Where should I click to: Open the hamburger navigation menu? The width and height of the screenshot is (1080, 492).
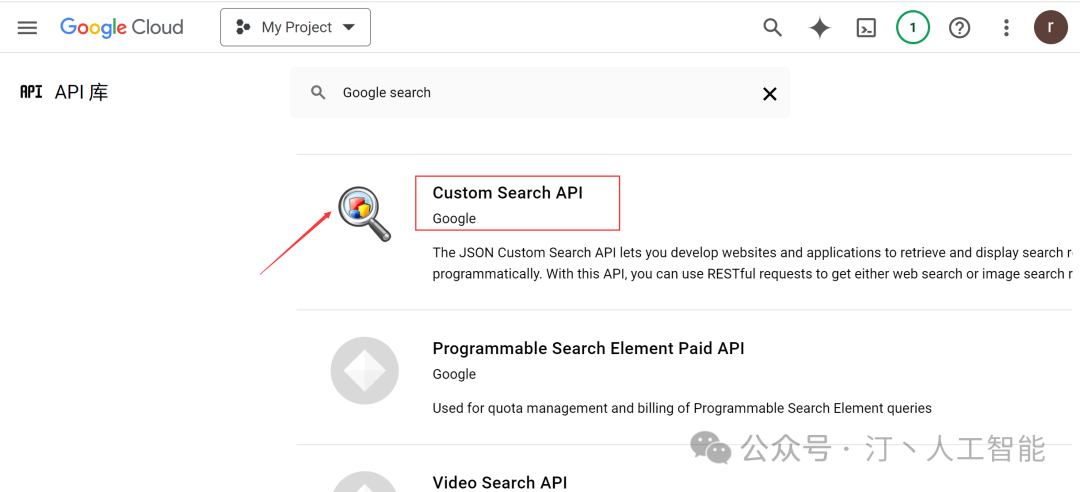[x=28, y=28]
